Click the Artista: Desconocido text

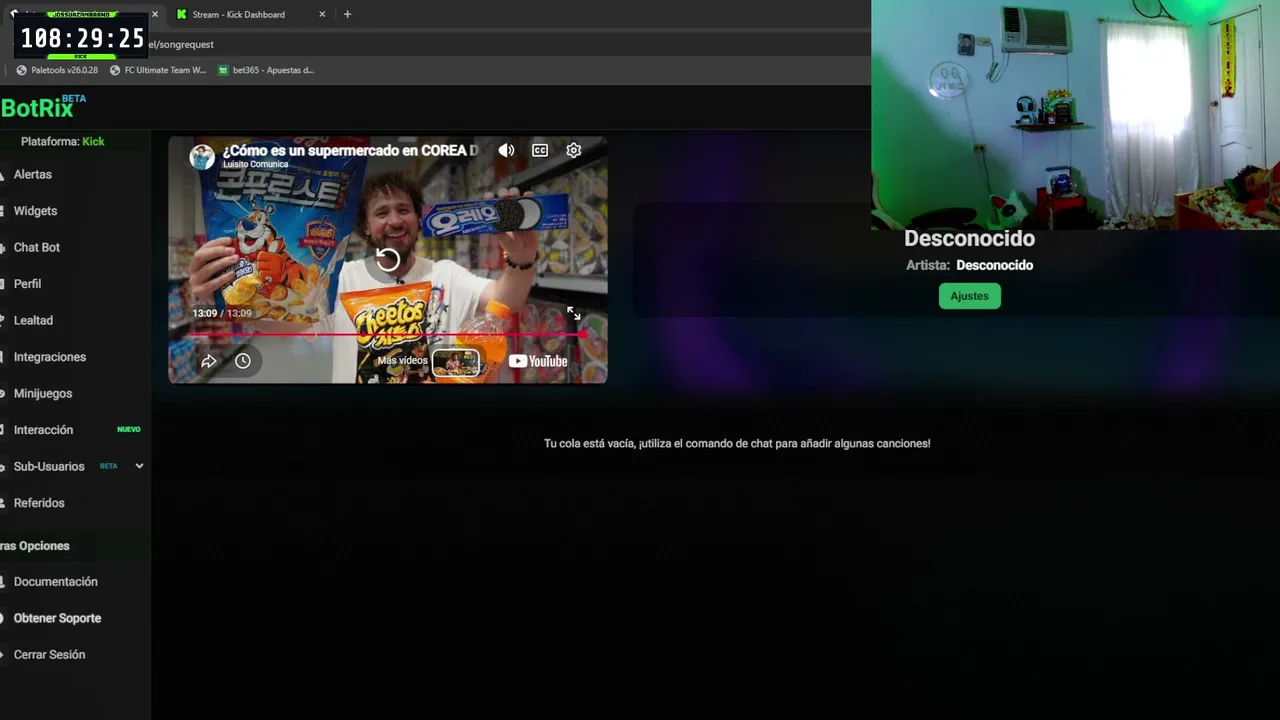click(969, 265)
